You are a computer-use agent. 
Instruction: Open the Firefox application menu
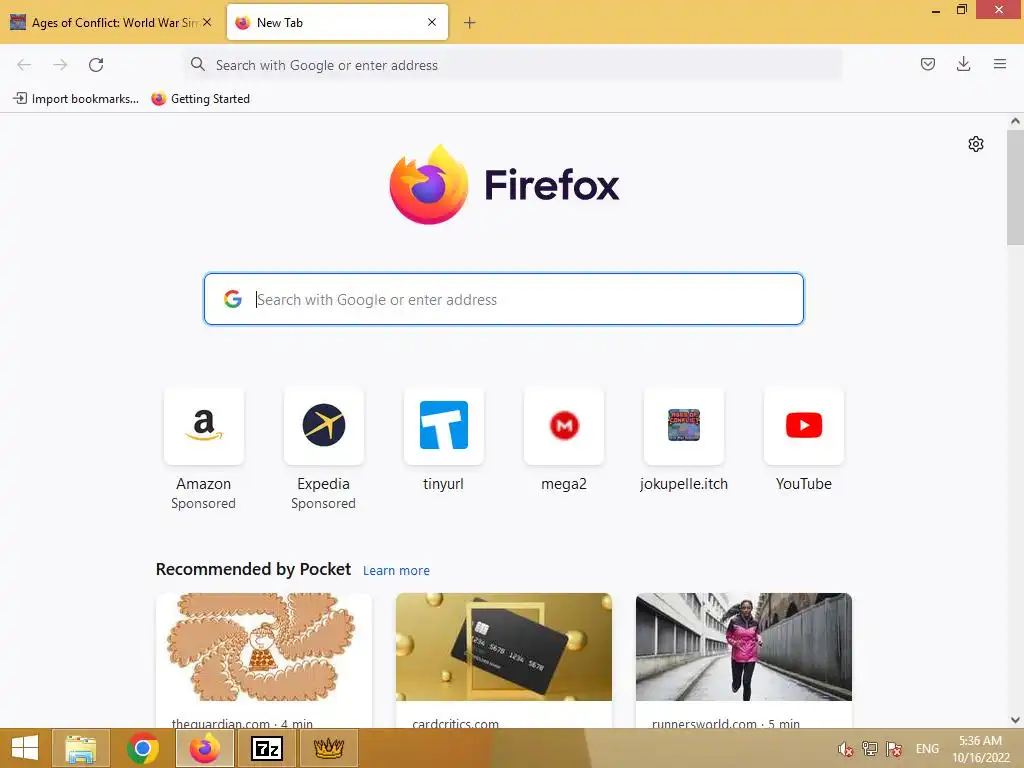[999, 64]
